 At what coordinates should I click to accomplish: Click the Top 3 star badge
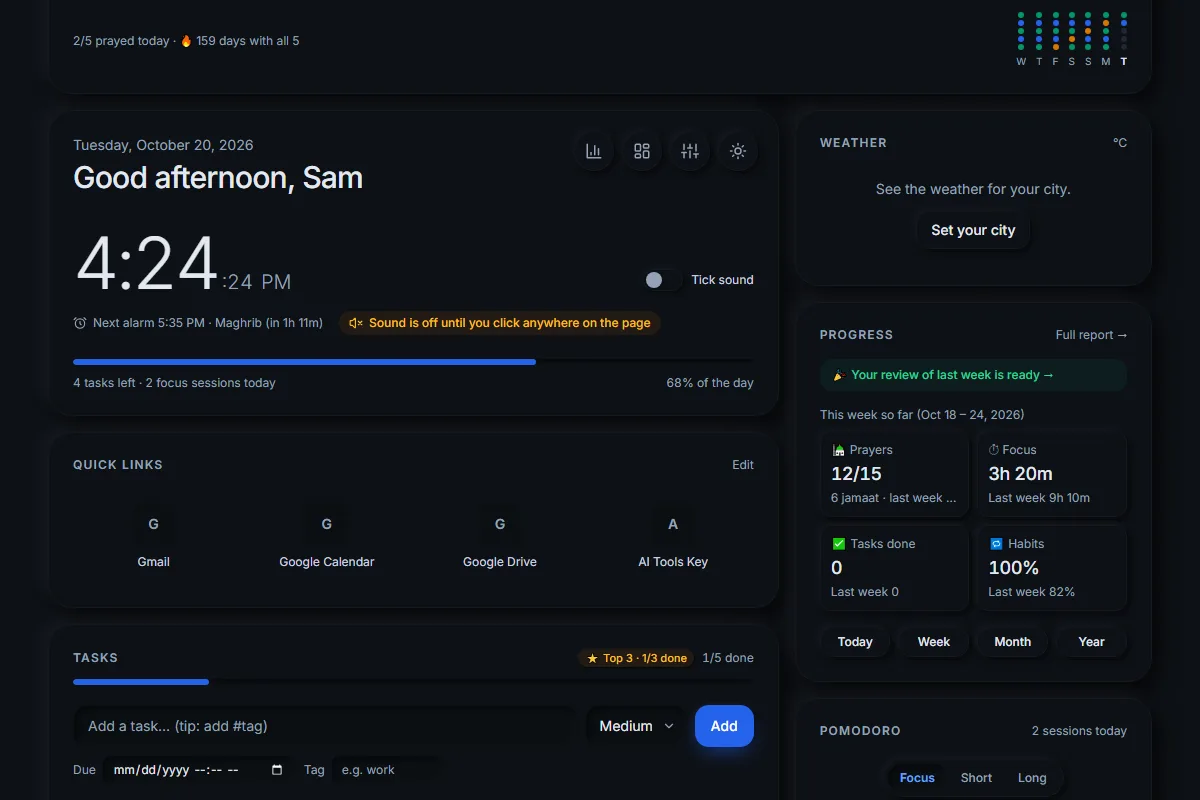[636, 658]
